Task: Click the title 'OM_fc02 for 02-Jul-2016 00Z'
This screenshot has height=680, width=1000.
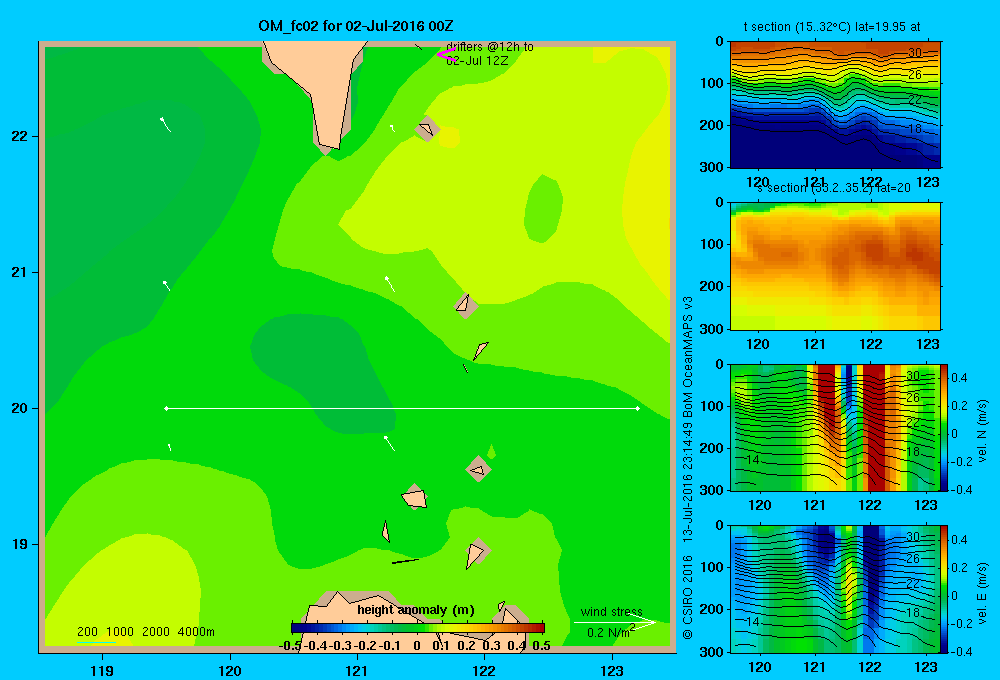Action: 356,26
